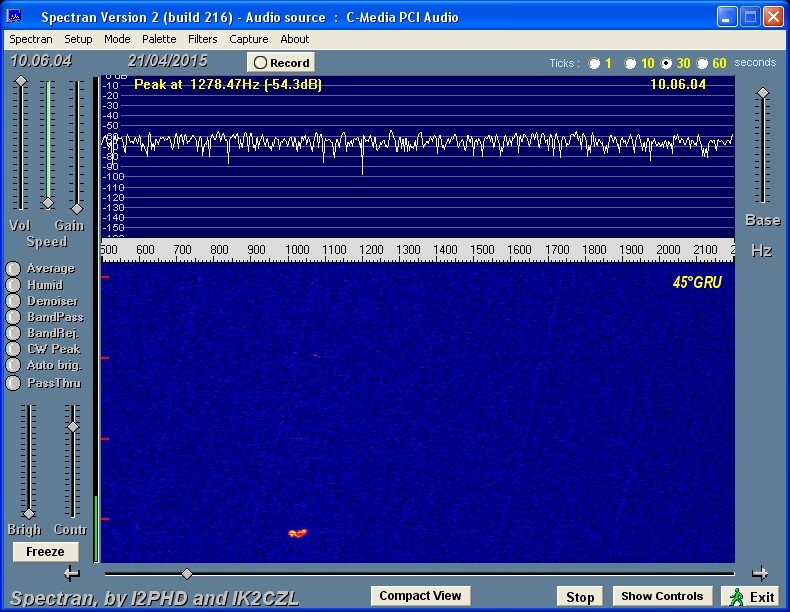The height and width of the screenshot is (612, 790).
Task: Click the Record button
Action: [281, 62]
